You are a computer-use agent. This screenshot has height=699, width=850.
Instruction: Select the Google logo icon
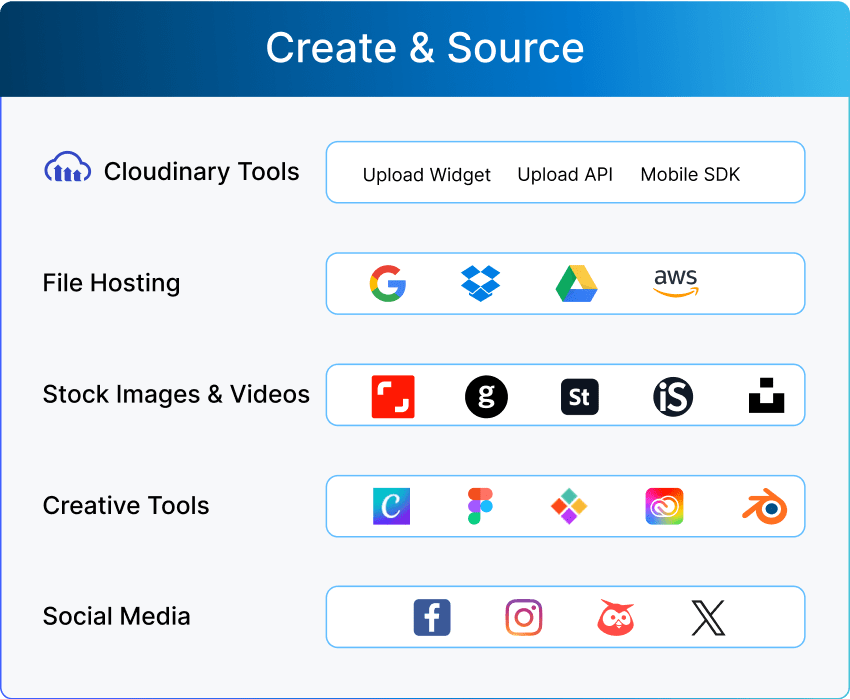pyautogui.click(x=388, y=283)
